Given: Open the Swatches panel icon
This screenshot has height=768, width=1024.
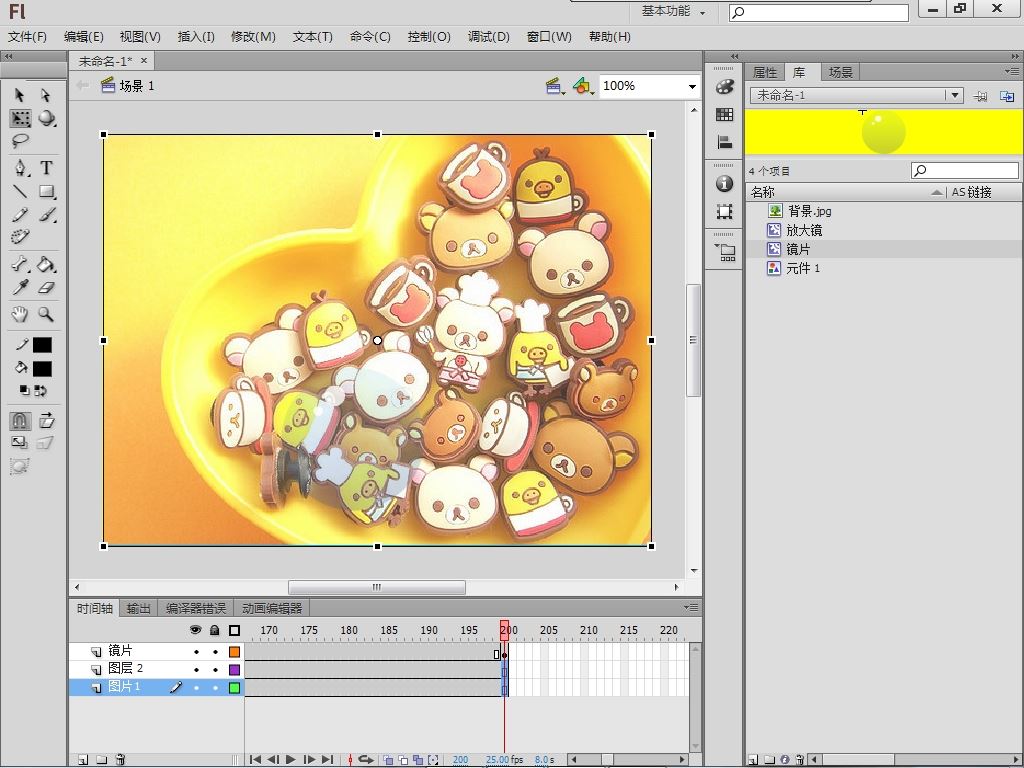Looking at the screenshot, I should point(724,114).
